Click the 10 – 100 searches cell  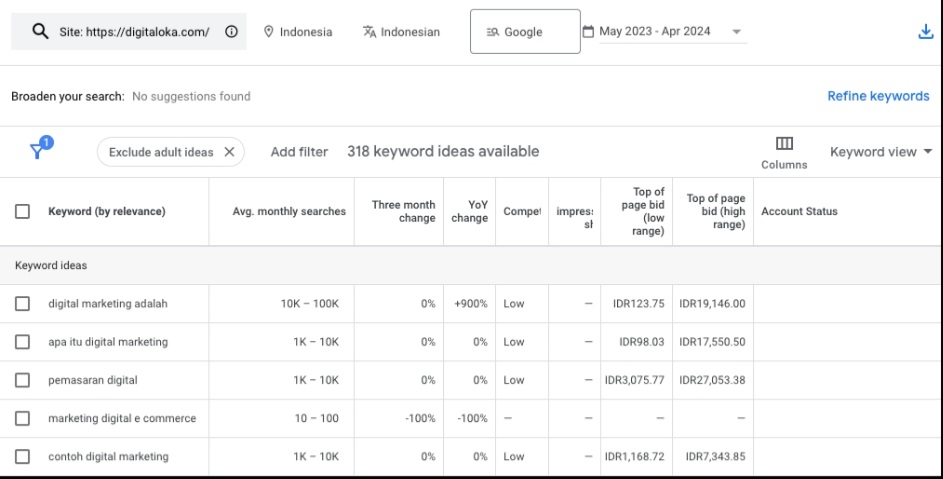coord(316,418)
